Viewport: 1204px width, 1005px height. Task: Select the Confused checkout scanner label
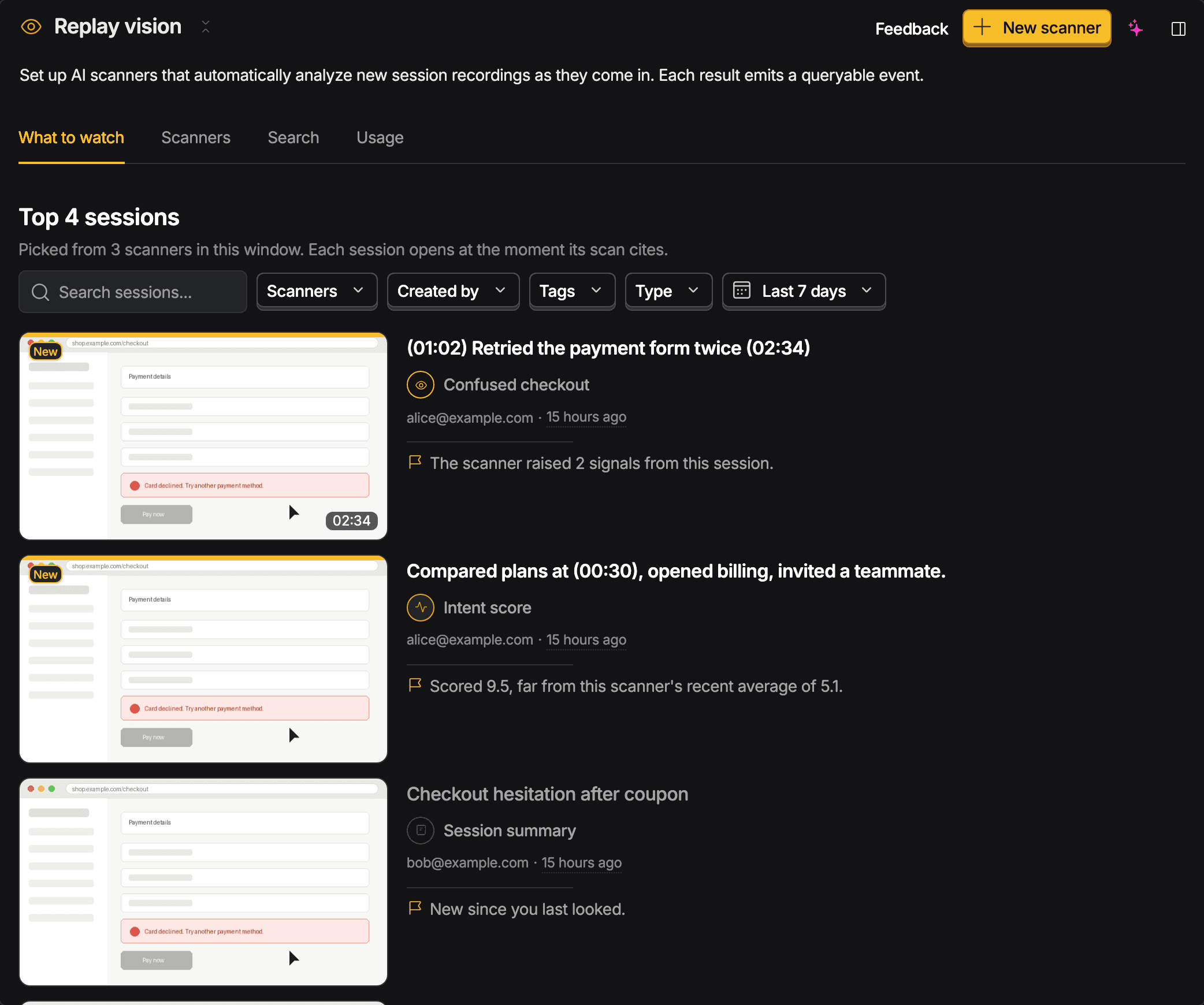pos(516,385)
